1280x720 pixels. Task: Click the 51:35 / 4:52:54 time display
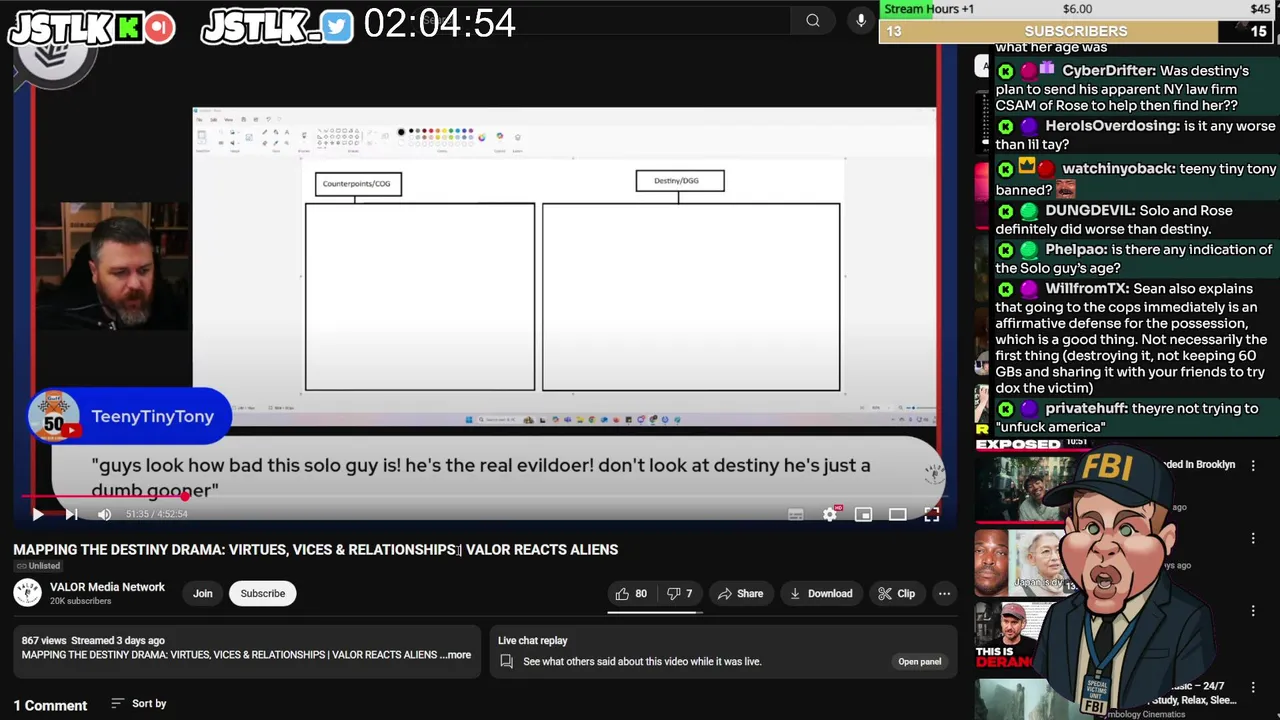click(x=156, y=514)
